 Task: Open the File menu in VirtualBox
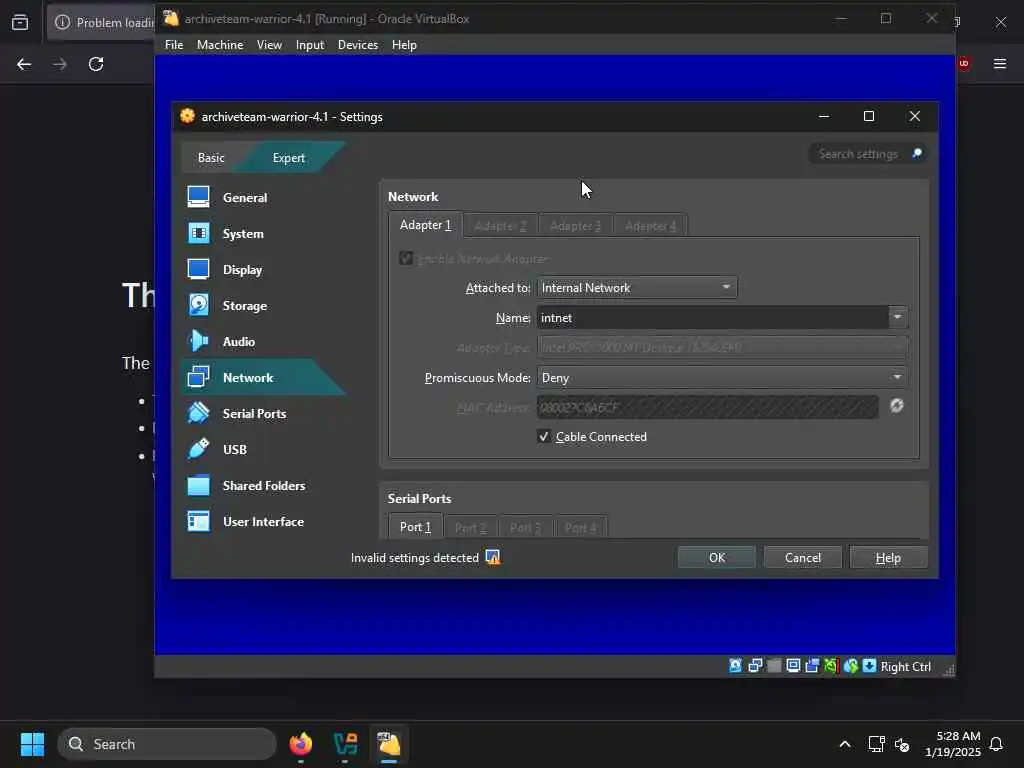coord(174,44)
